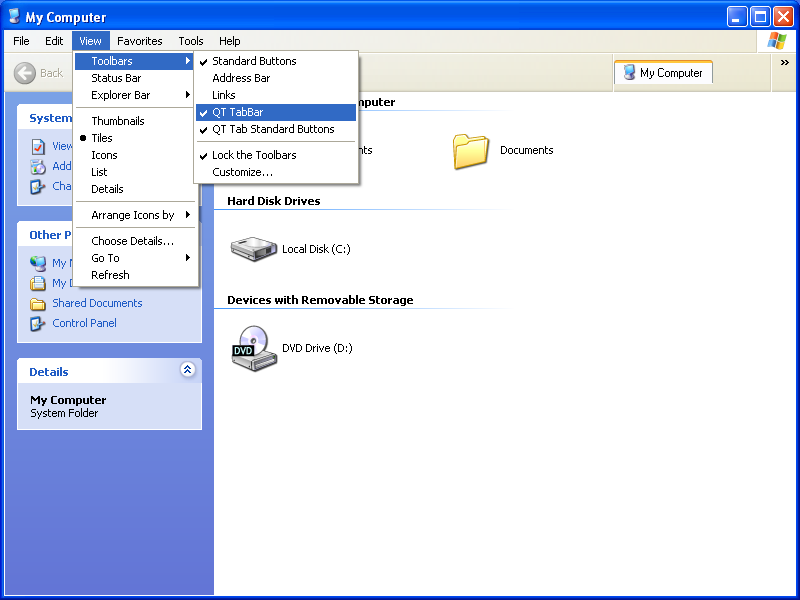Expand the Arrange Icons by submenu
Screen dimensions: 800x600
pyautogui.click(x=133, y=215)
